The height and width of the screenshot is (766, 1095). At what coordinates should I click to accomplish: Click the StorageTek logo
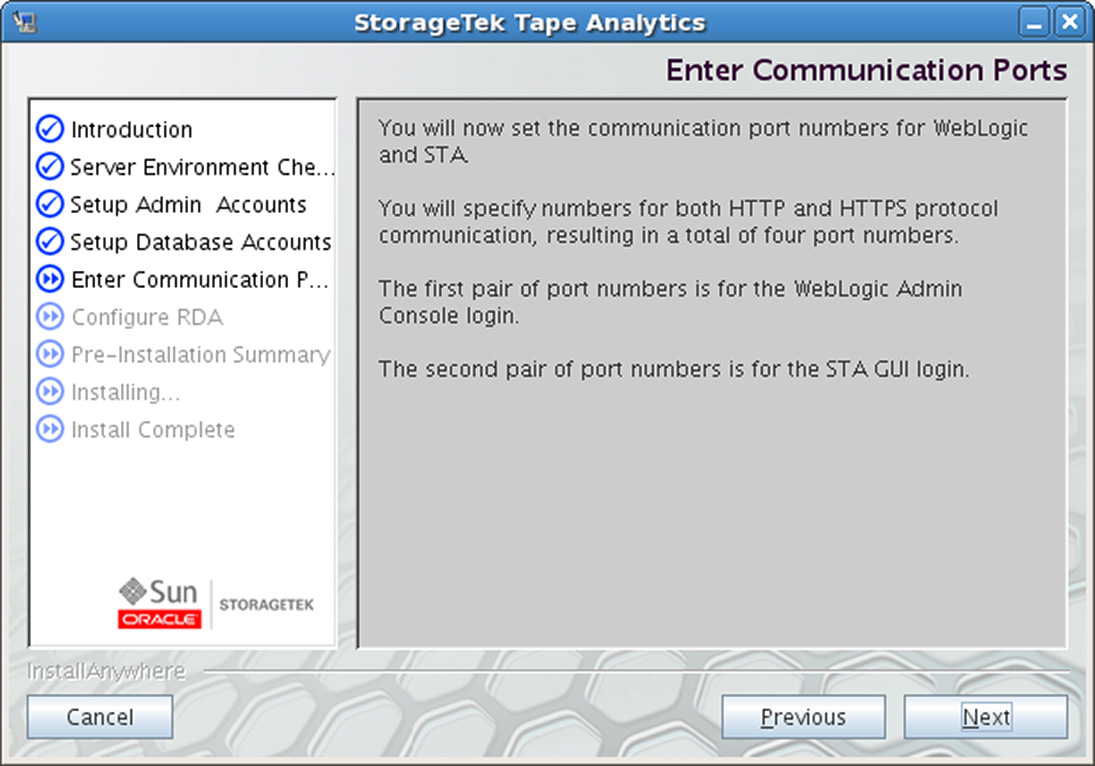(266, 605)
